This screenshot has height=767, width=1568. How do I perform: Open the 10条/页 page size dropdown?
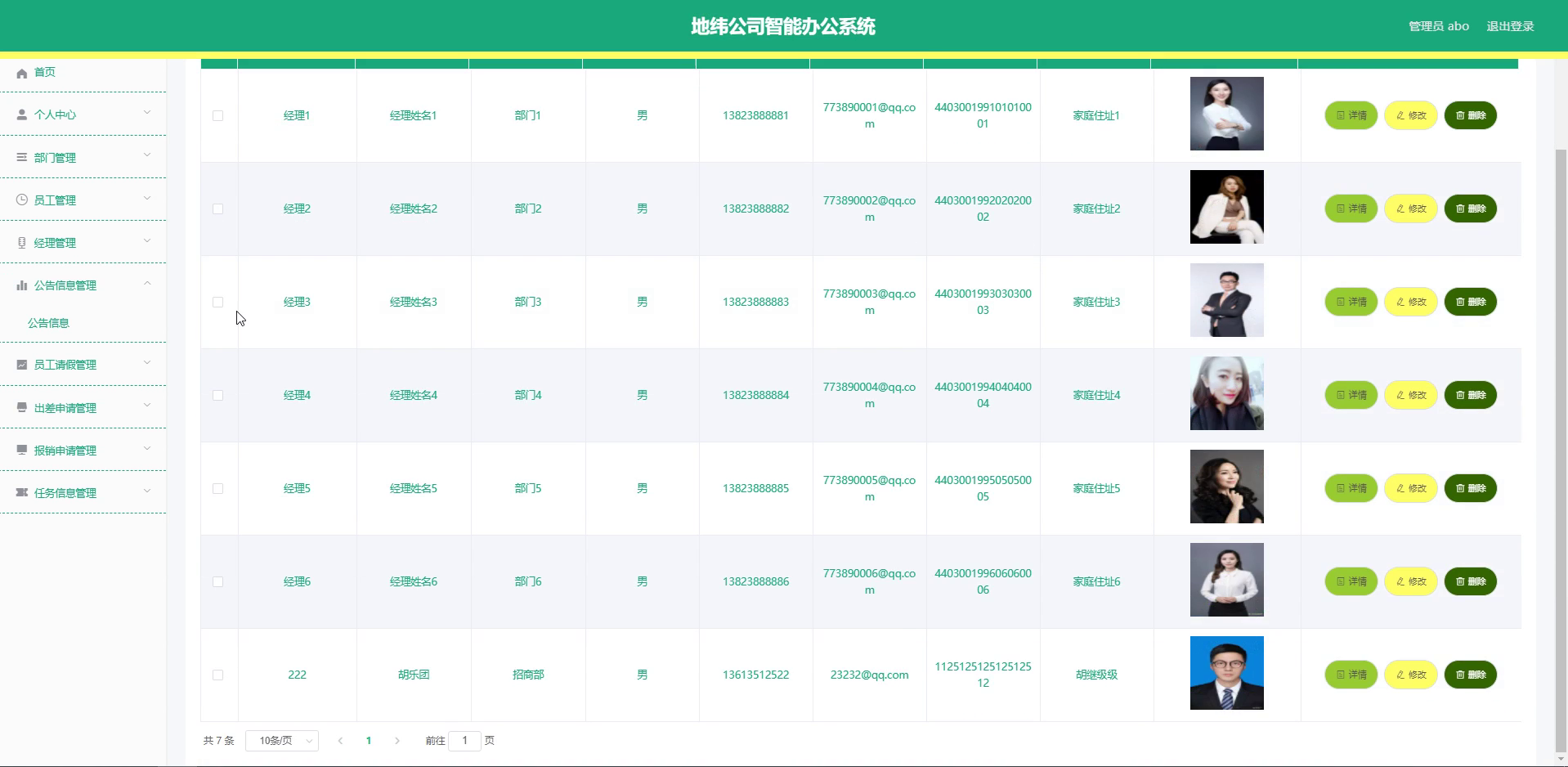[x=282, y=741]
